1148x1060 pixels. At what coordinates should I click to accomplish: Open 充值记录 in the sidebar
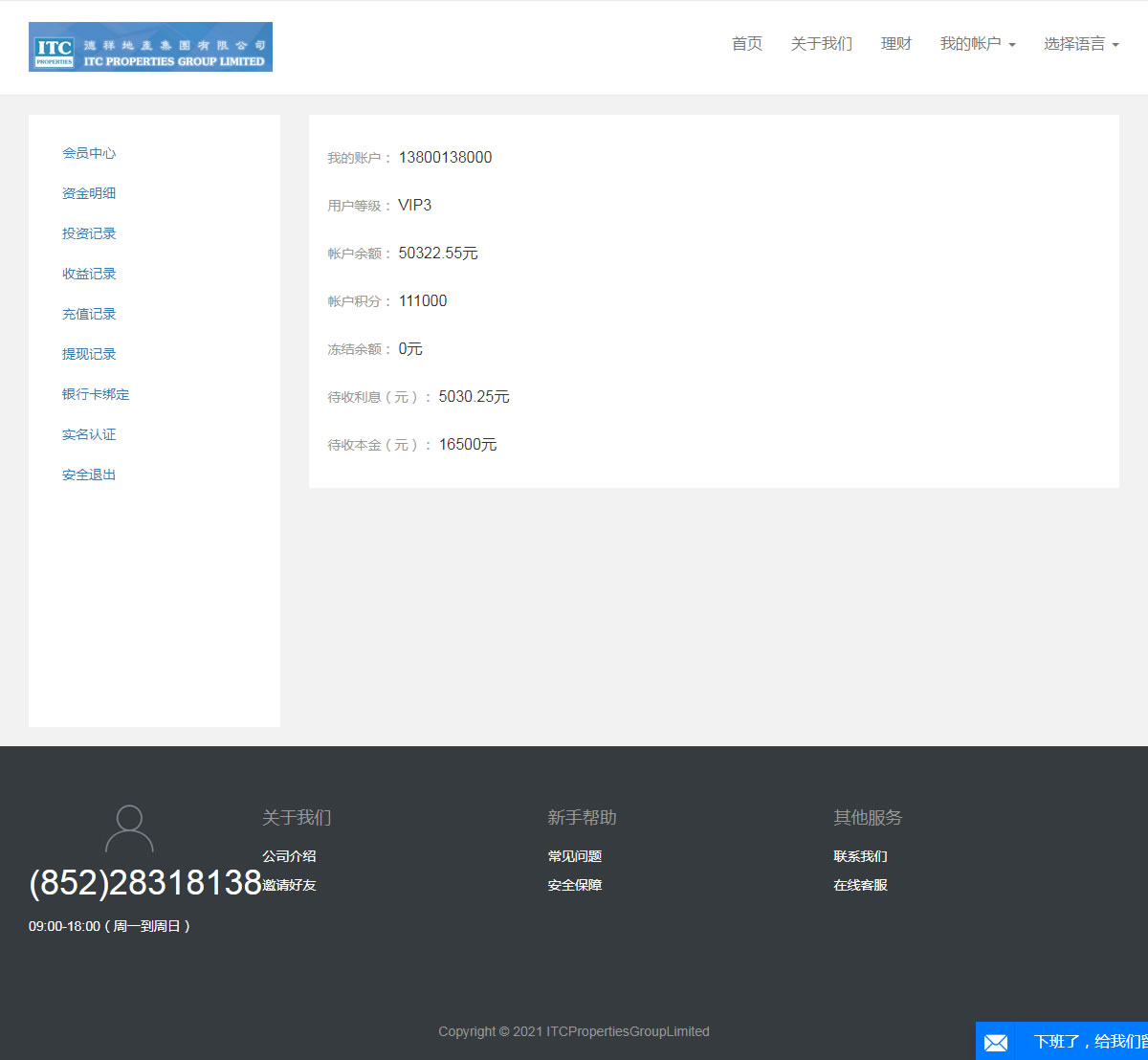(89, 314)
